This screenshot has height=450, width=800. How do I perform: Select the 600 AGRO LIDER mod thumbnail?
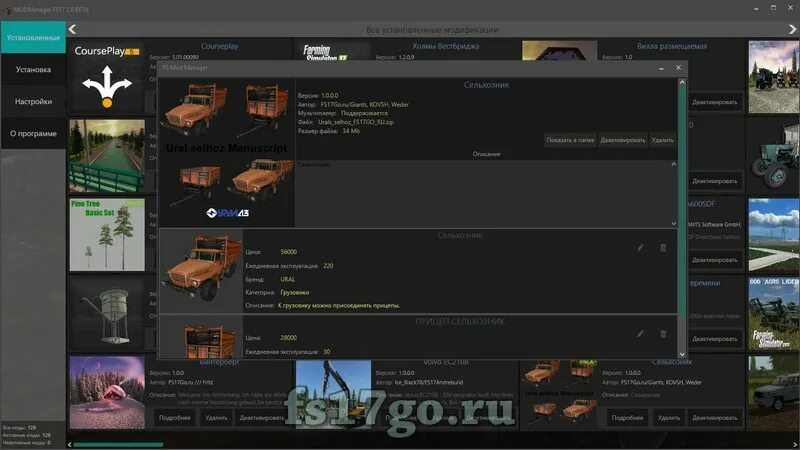(774, 314)
